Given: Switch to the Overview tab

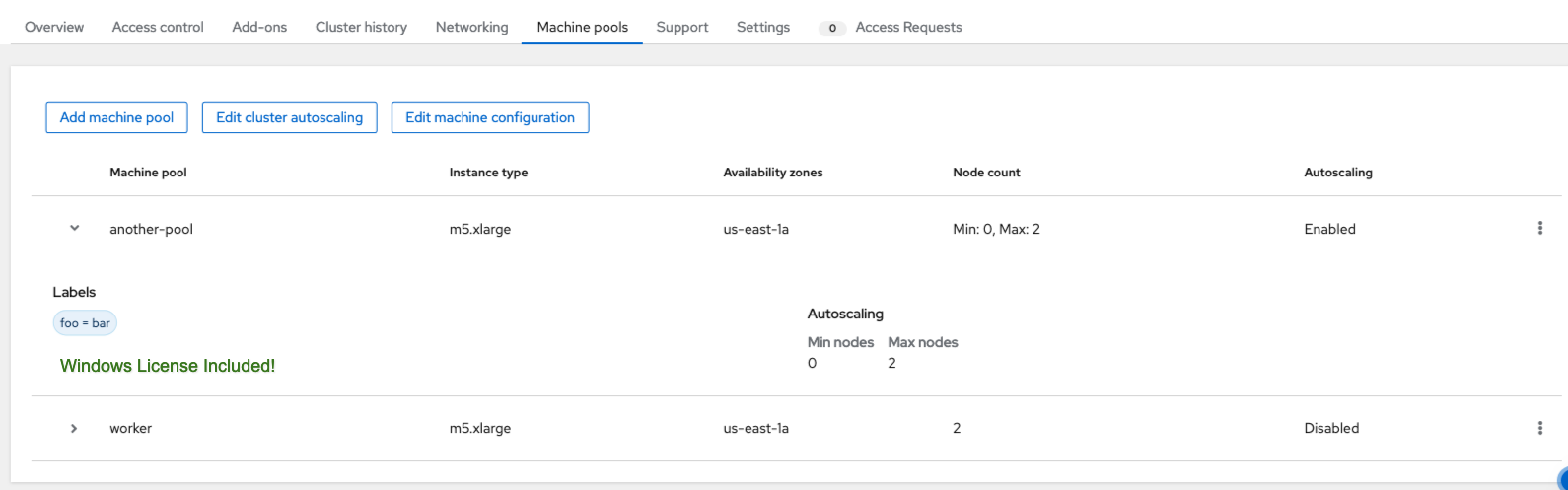Looking at the screenshot, I should [x=54, y=27].
